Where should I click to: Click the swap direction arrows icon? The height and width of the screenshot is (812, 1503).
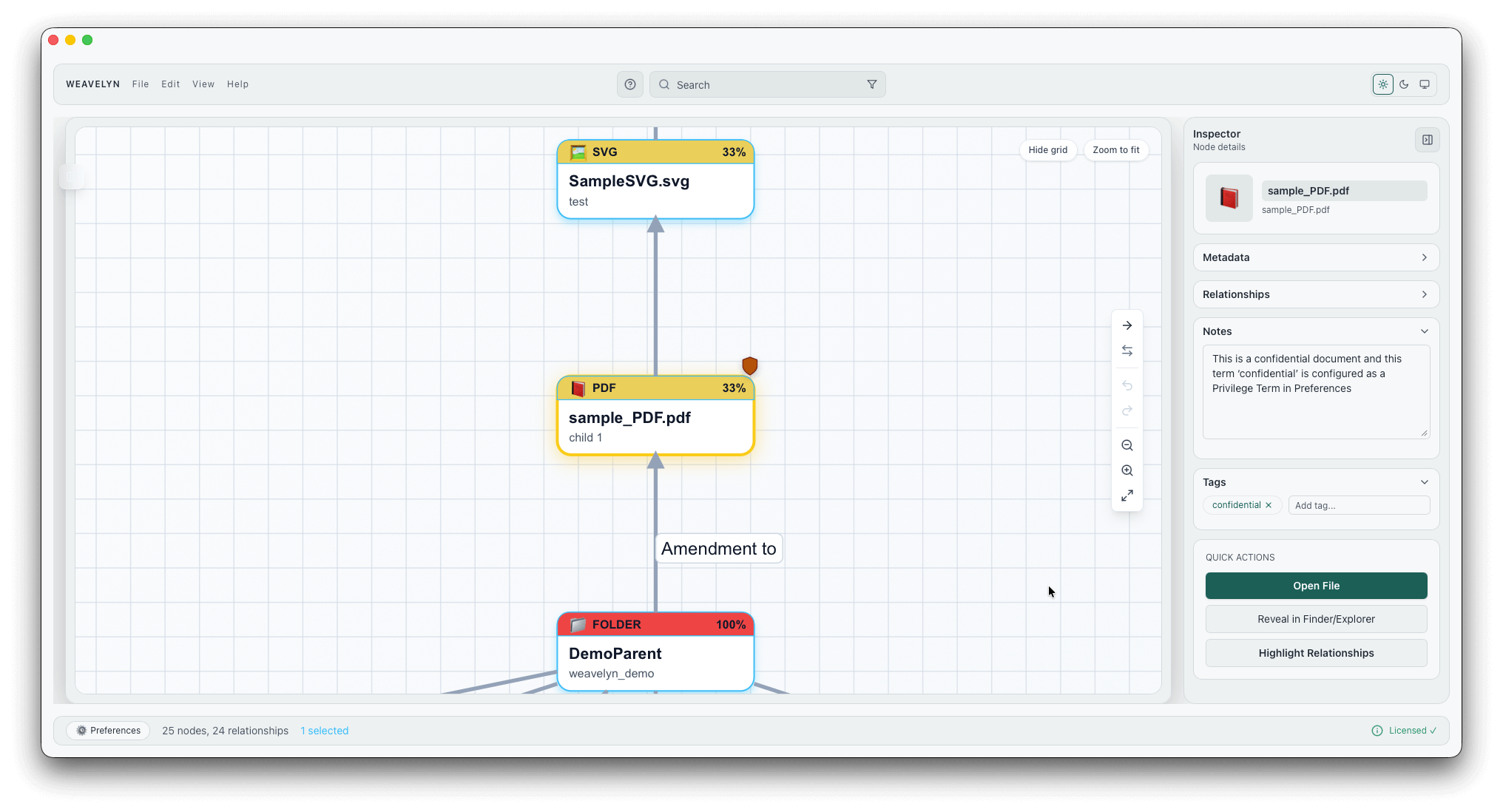(1127, 351)
